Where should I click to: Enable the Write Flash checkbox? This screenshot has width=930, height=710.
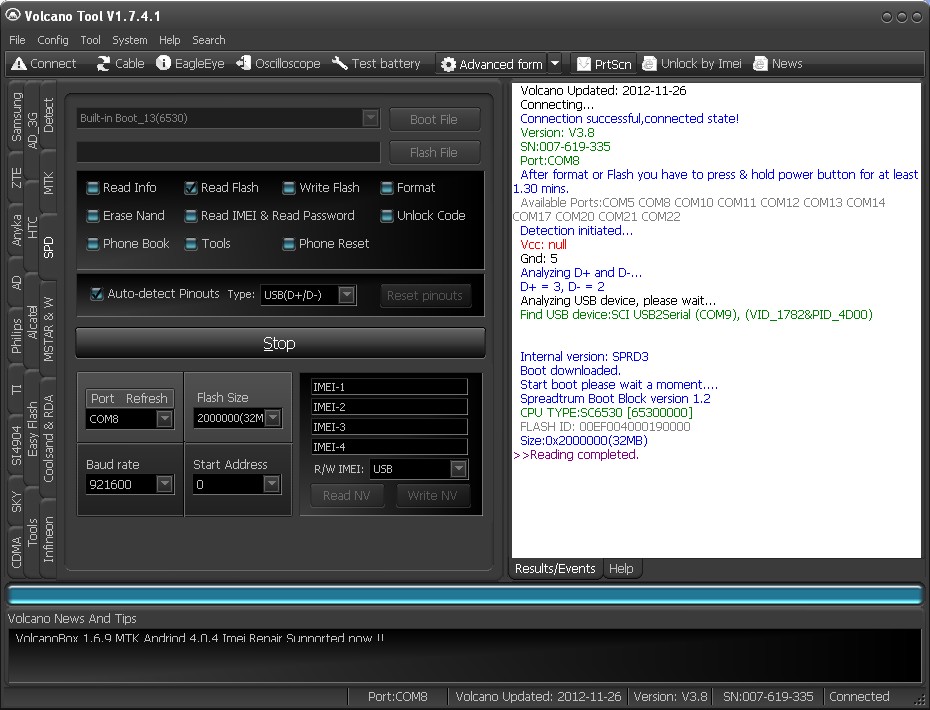click(x=289, y=188)
